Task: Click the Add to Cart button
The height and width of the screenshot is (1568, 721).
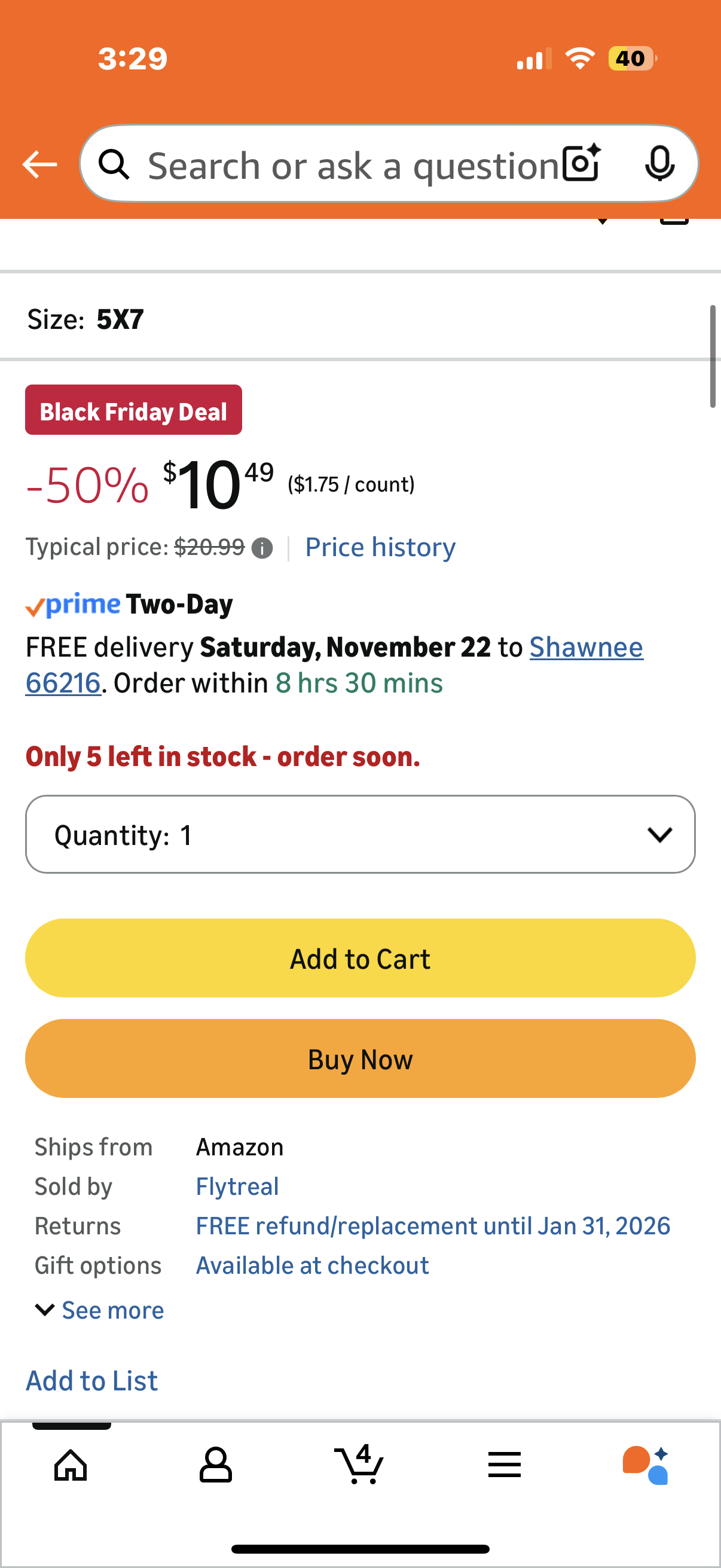Action: coord(360,958)
